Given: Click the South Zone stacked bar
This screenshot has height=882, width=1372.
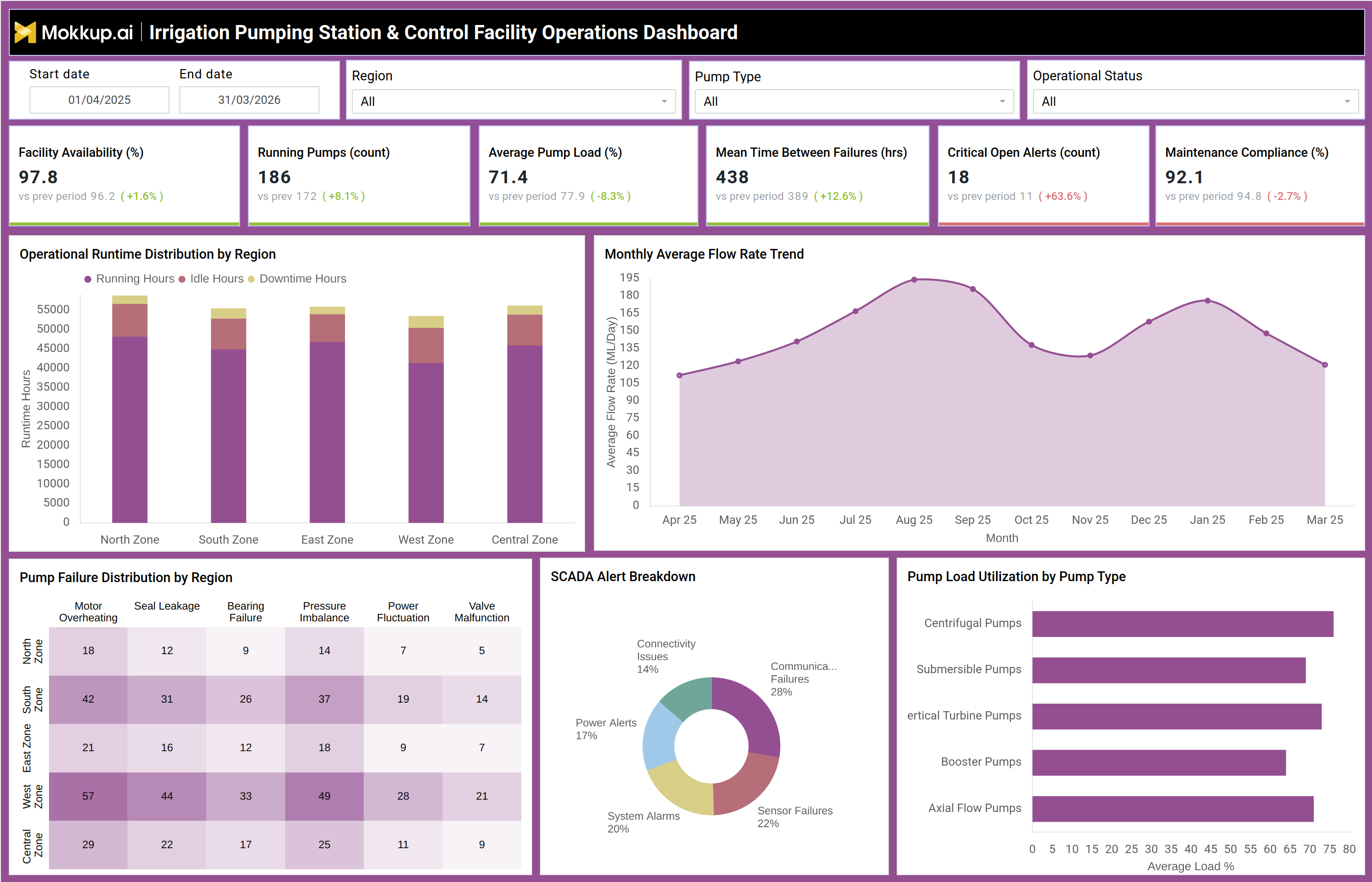Looking at the screenshot, I should coord(228,415).
